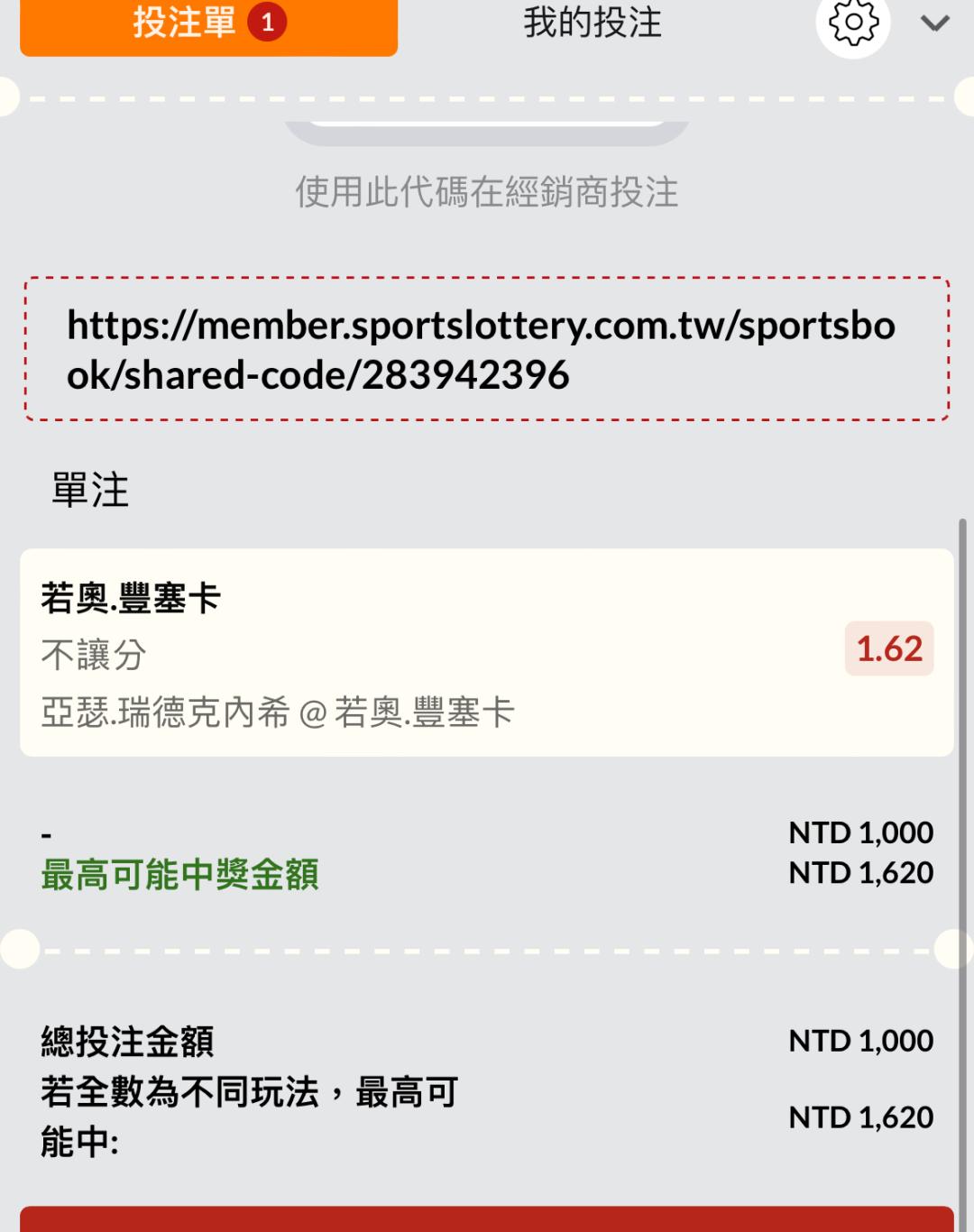Viewport: 974px width, 1232px height.
Task: Click the green 最高可能中獎金額 label
Action: pos(180,875)
